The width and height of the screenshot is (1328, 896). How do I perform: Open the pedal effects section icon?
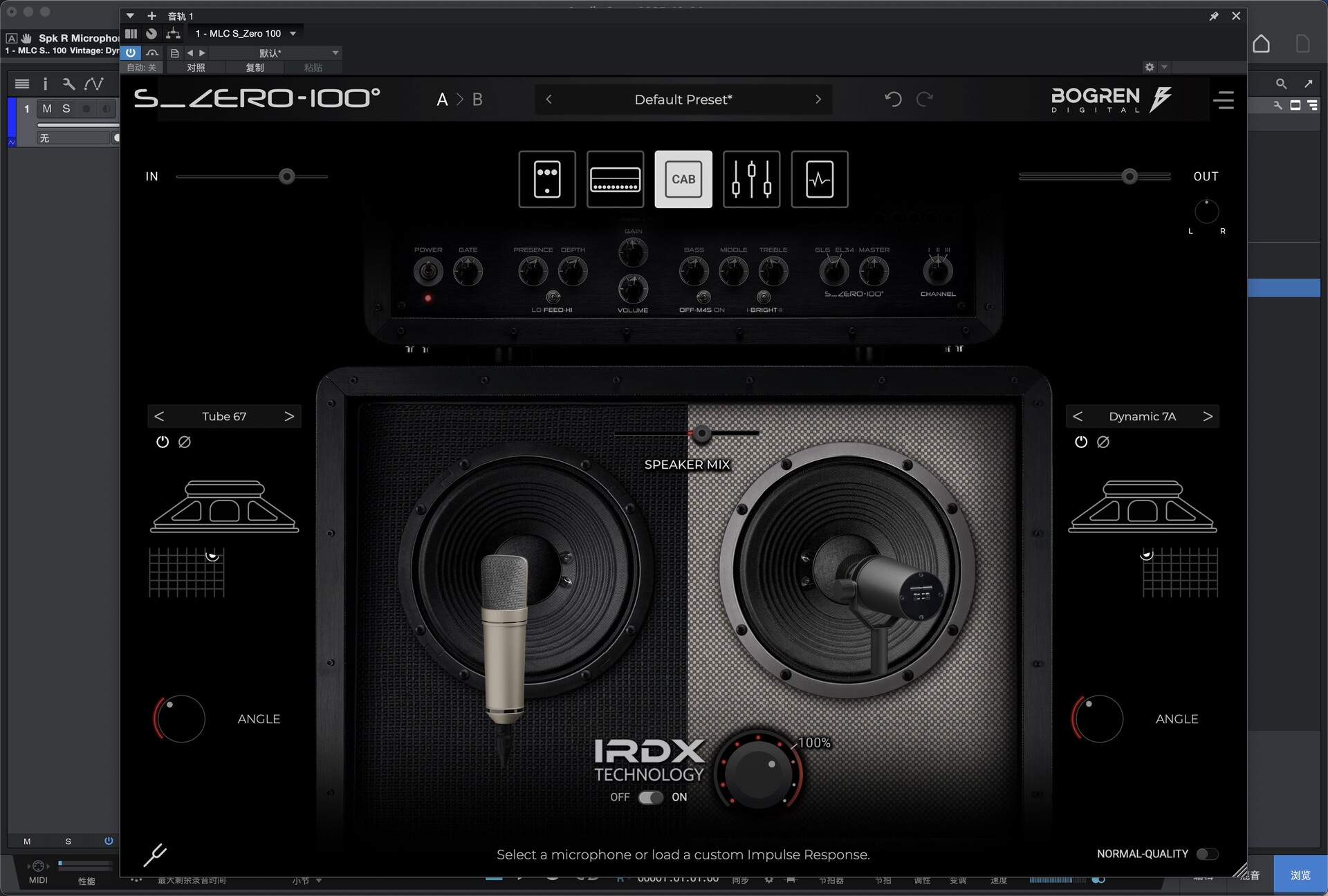point(546,179)
